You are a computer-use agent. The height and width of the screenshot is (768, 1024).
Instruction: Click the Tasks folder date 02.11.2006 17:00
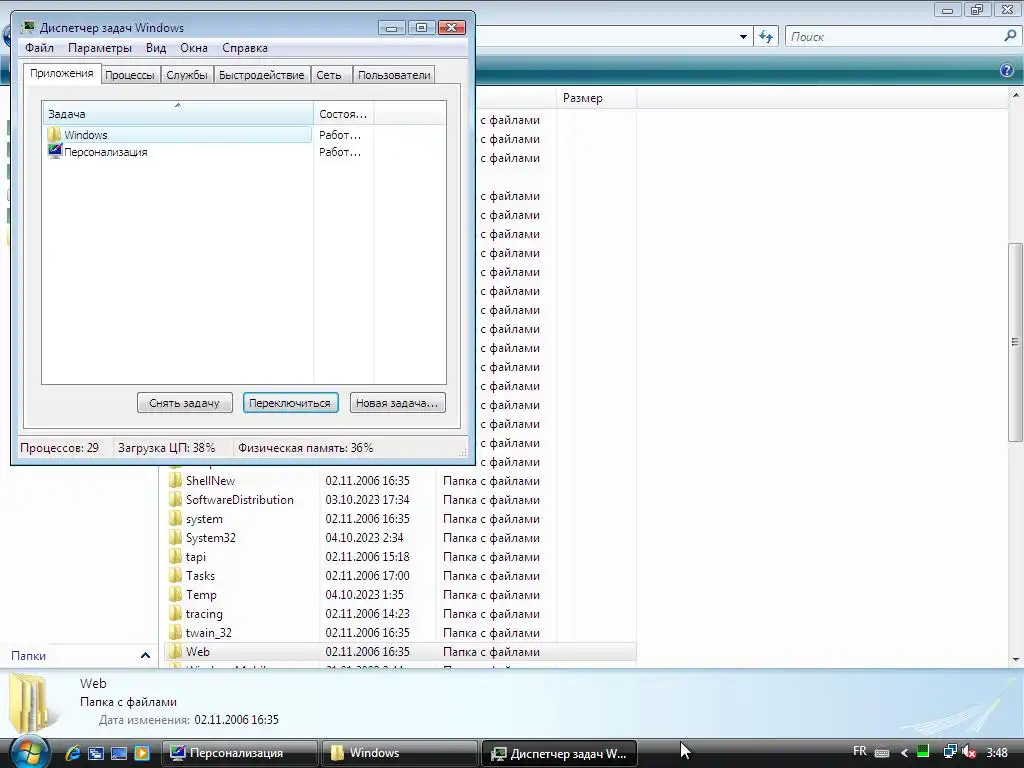click(x=367, y=575)
